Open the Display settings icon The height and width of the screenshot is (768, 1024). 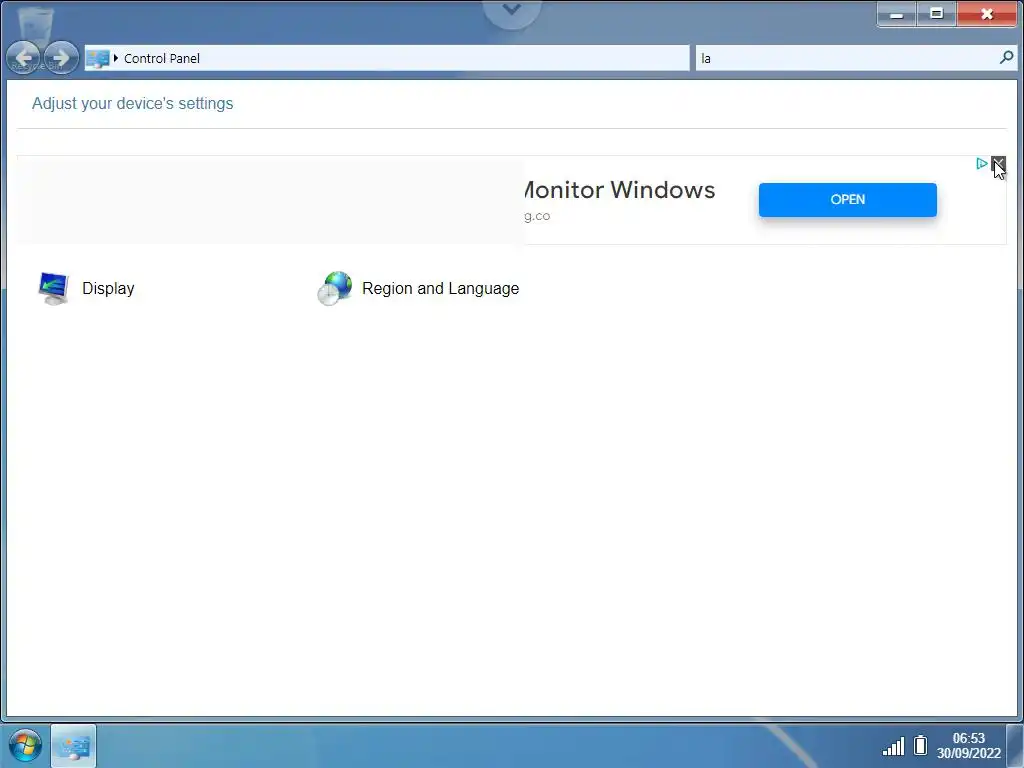[x=53, y=288]
